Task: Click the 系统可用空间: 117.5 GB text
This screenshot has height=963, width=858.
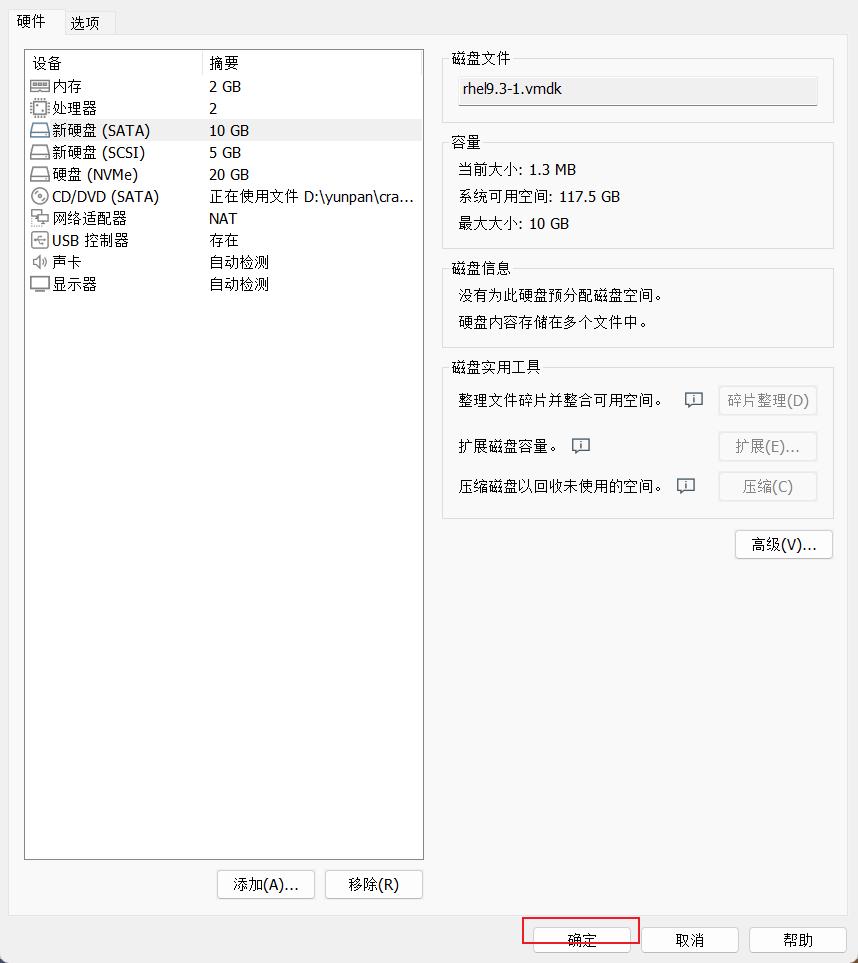Action: 539,197
